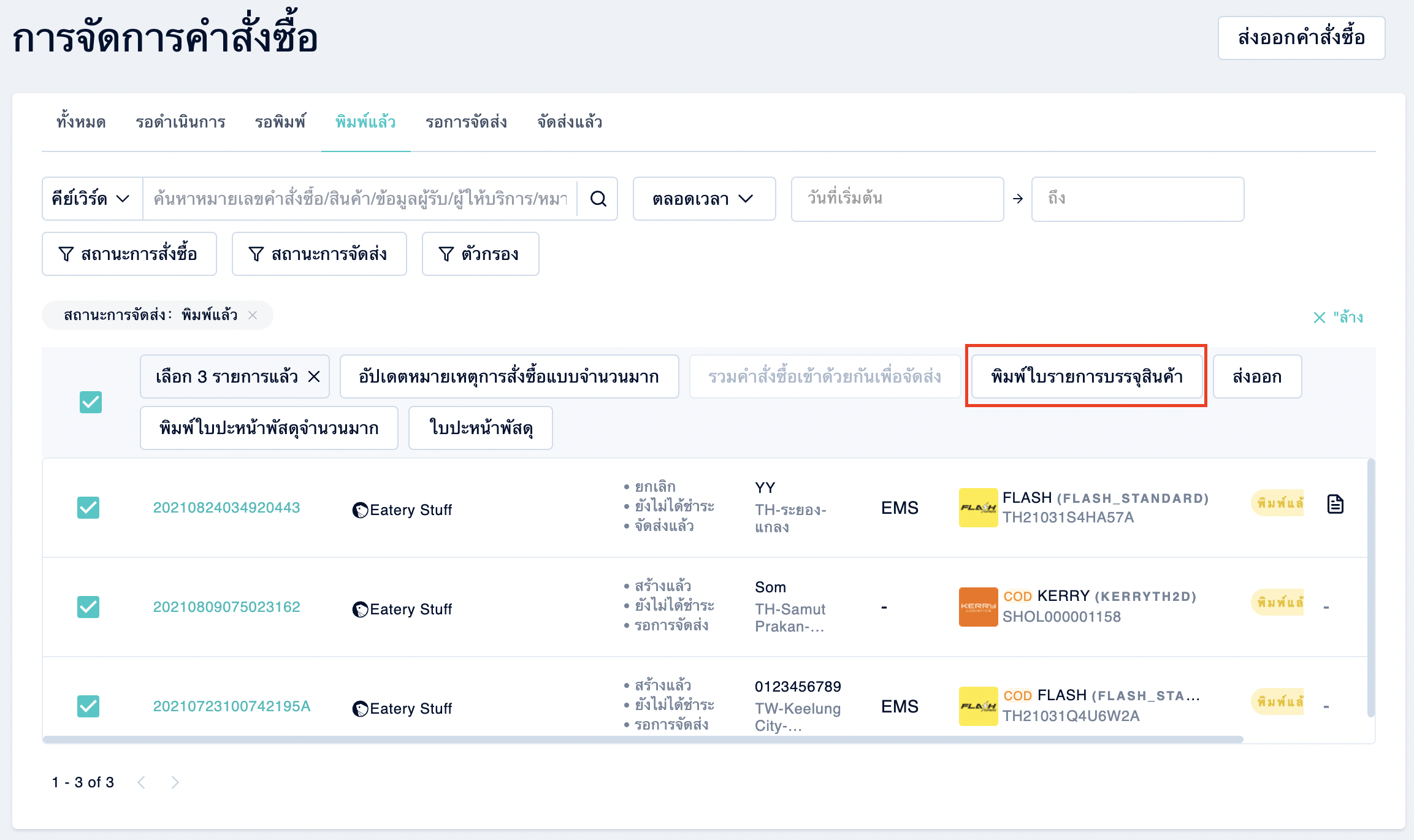Uncheck the select-all orders checkbox
Screen dimensions: 1414x840
[91, 402]
